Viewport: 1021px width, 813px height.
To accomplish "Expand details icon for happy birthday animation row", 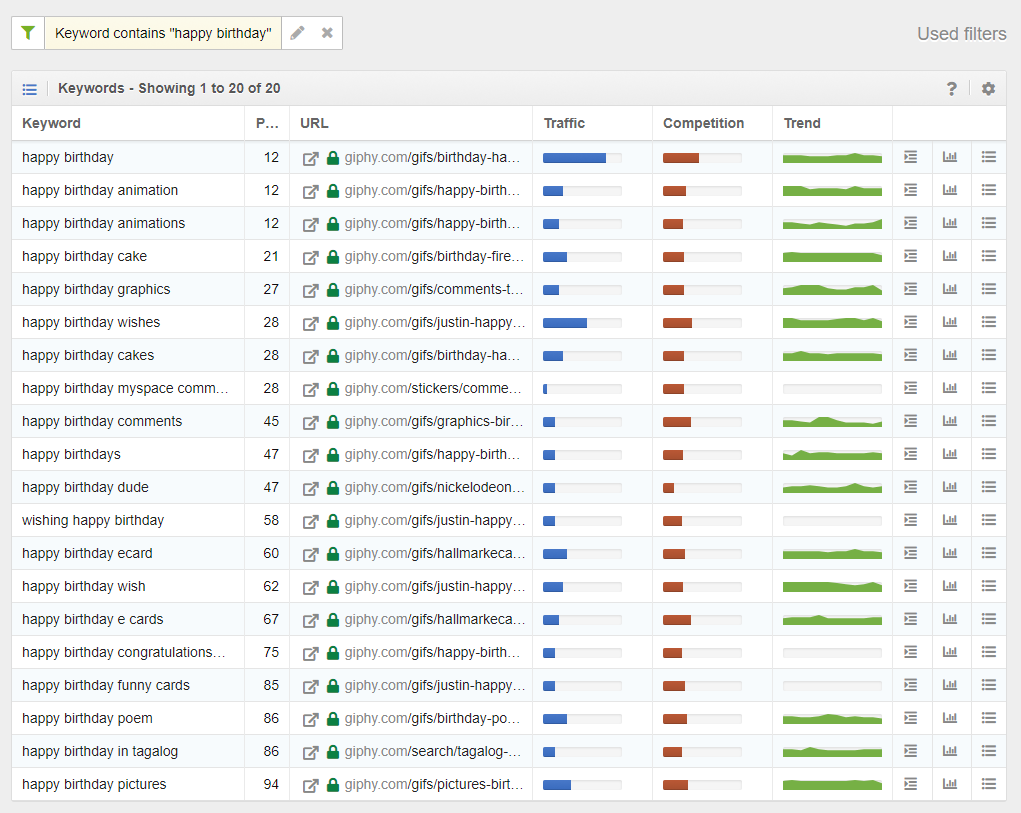I will (910, 190).
